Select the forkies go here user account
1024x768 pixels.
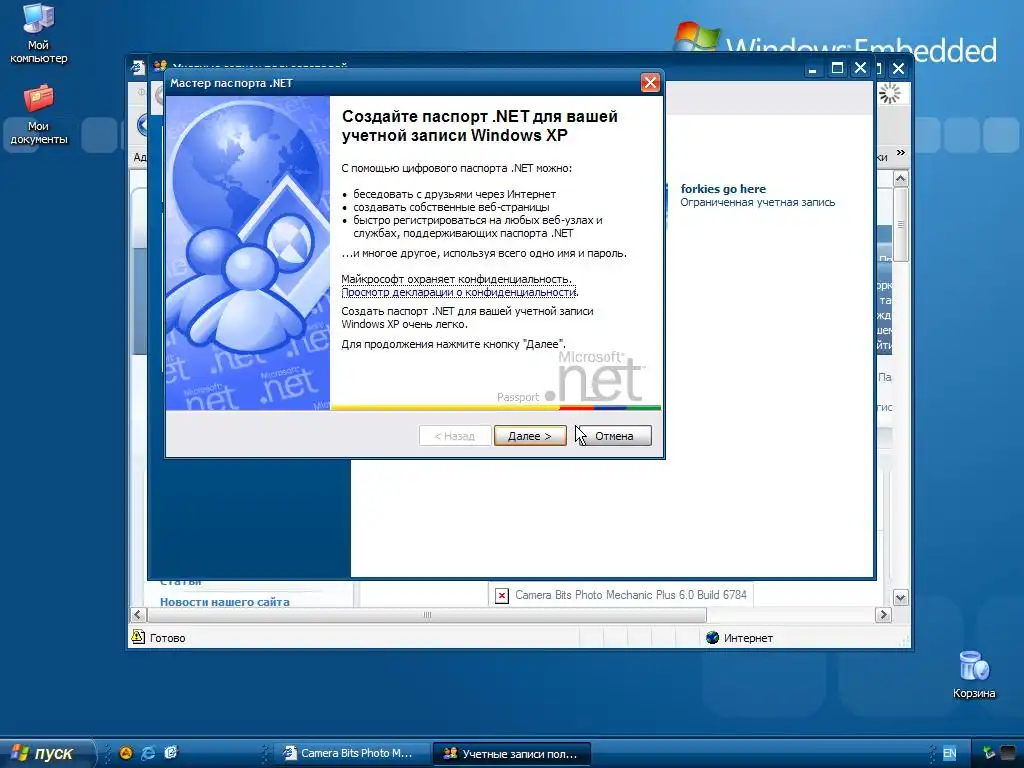[x=723, y=189]
